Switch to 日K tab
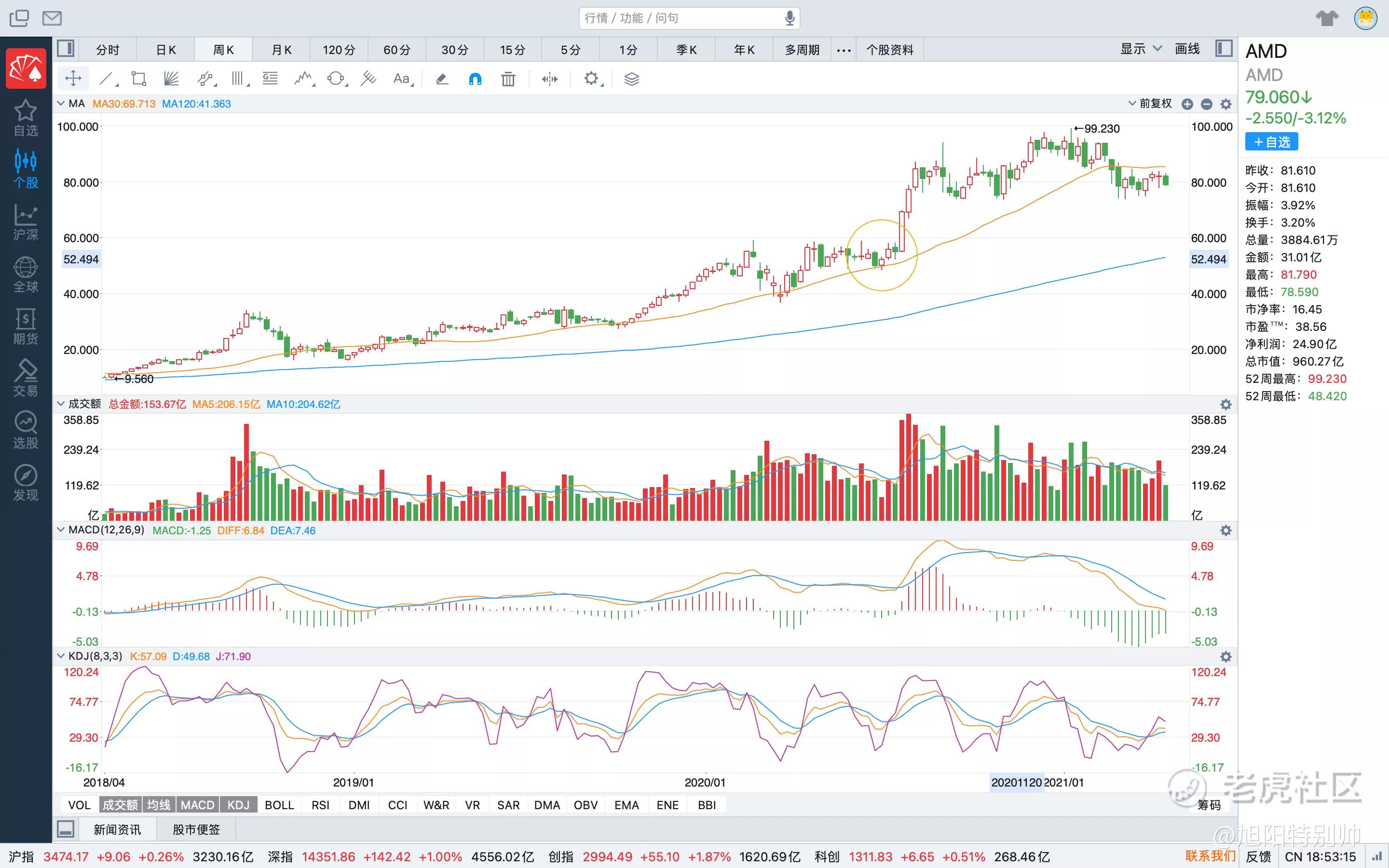This screenshot has width=1389, height=868. (166, 50)
